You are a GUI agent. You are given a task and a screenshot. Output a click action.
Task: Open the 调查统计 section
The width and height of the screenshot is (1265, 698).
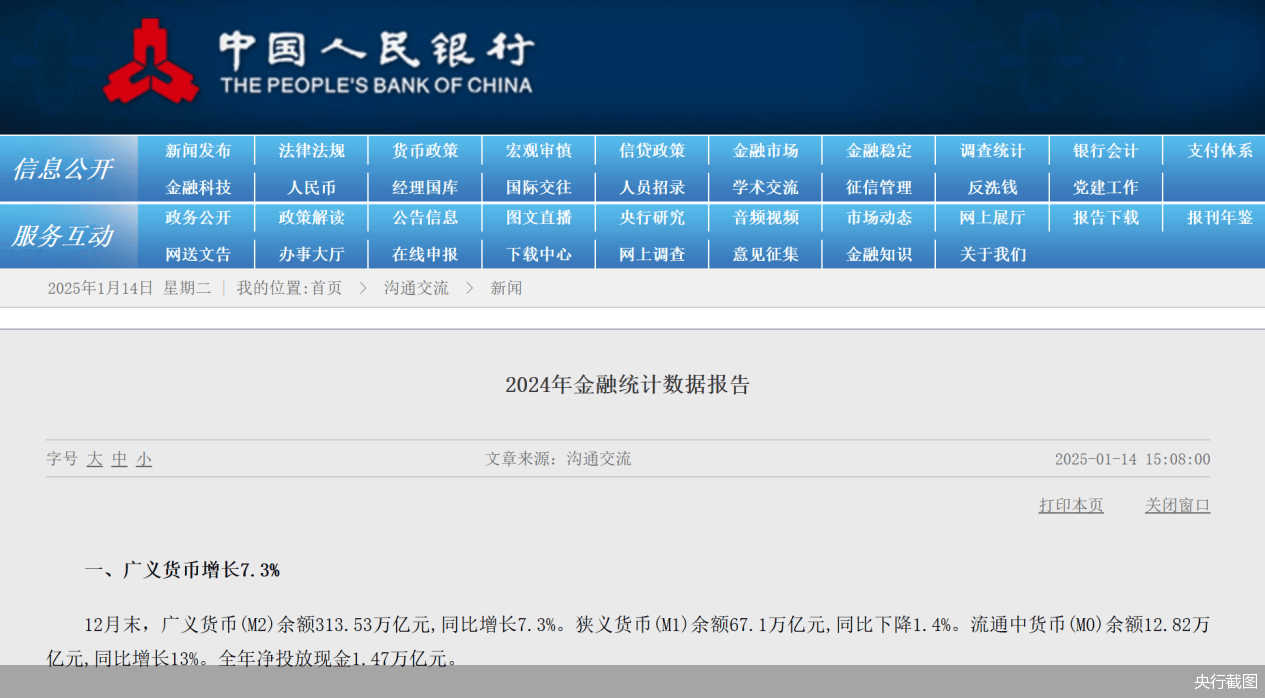pos(991,150)
